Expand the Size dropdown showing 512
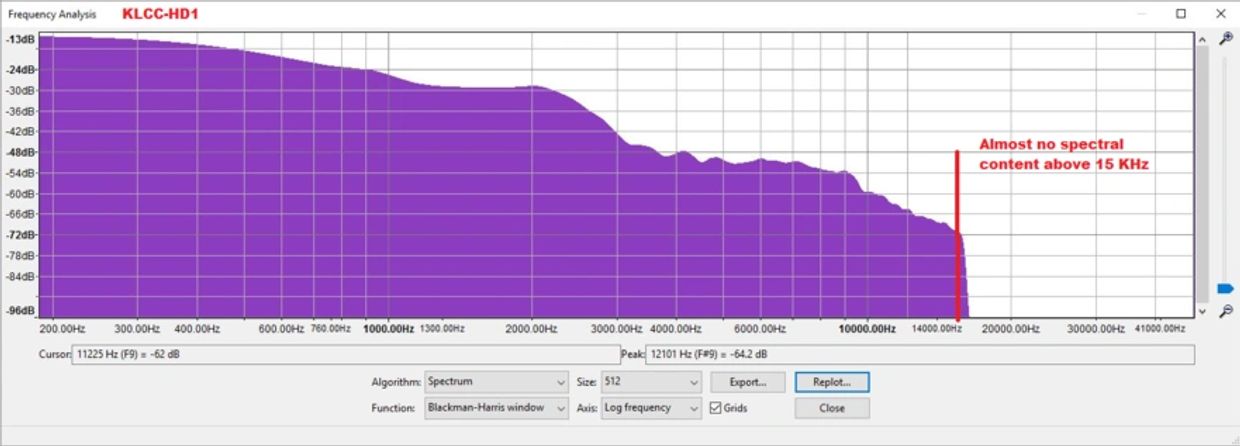 (x=651, y=382)
